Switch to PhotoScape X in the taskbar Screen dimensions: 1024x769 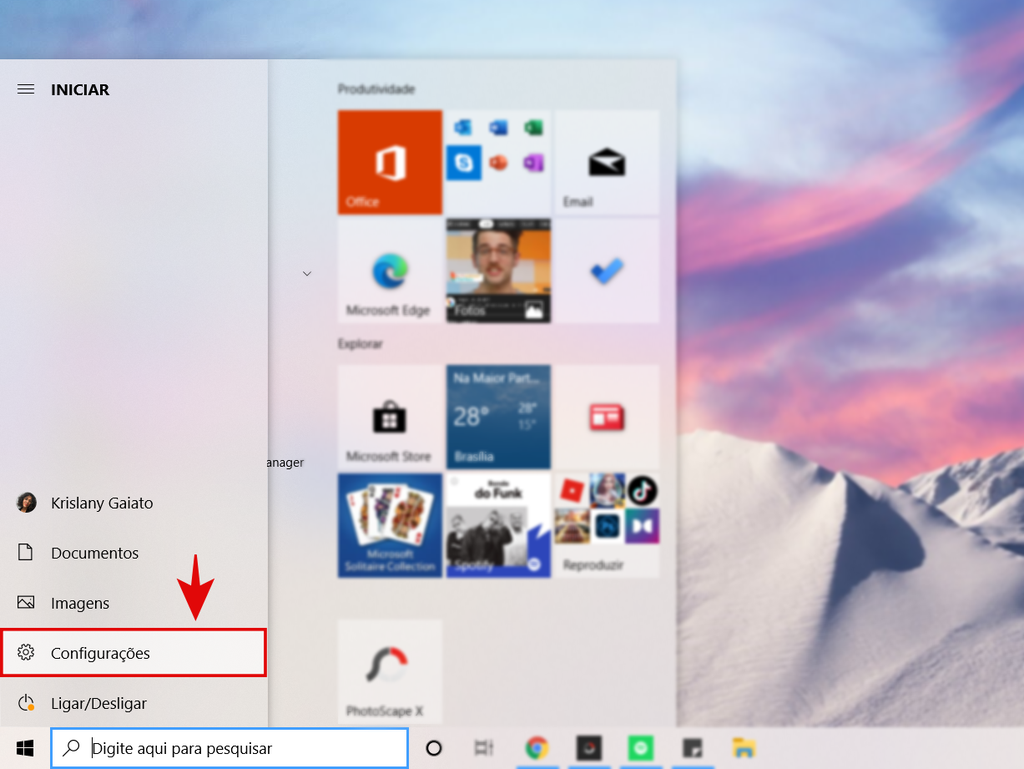pos(588,748)
